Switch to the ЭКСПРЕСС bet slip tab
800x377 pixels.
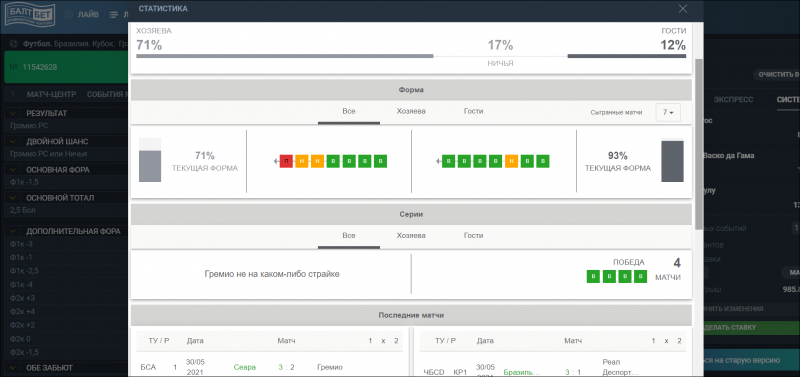pos(734,99)
